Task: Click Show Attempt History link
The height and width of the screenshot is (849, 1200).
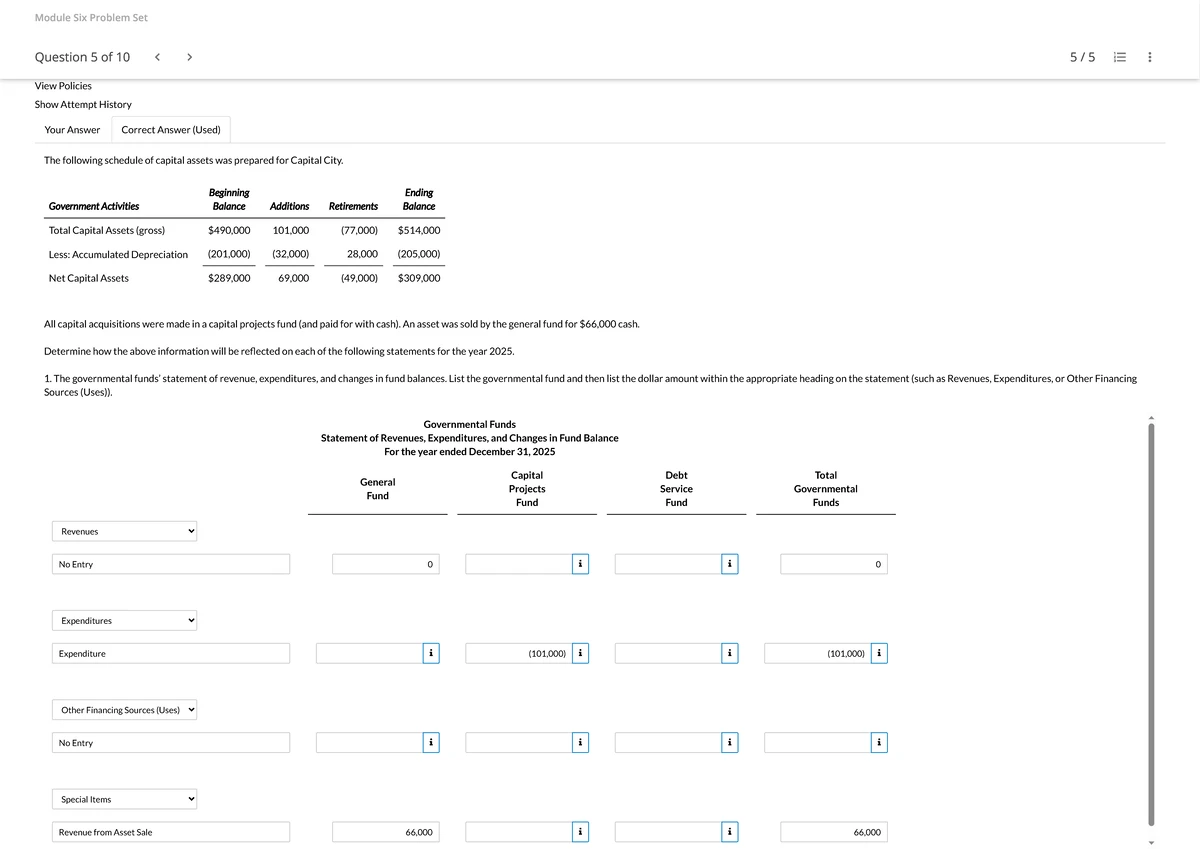Action: (x=83, y=105)
